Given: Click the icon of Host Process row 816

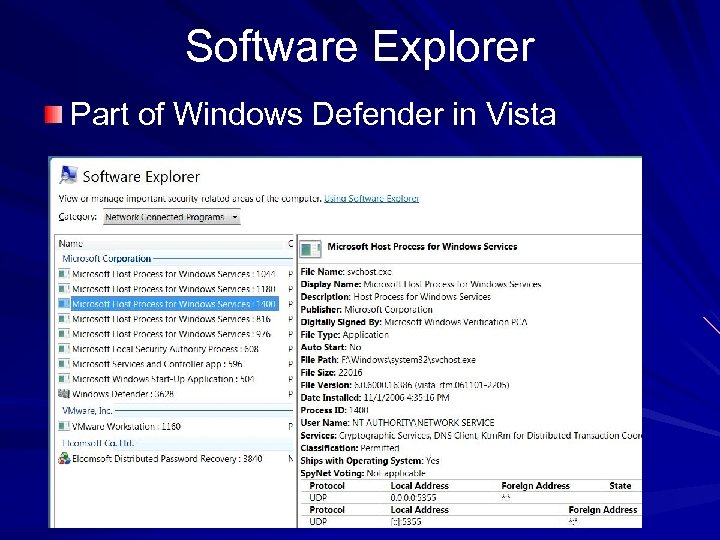Looking at the screenshot, I should tap(64, 319).
